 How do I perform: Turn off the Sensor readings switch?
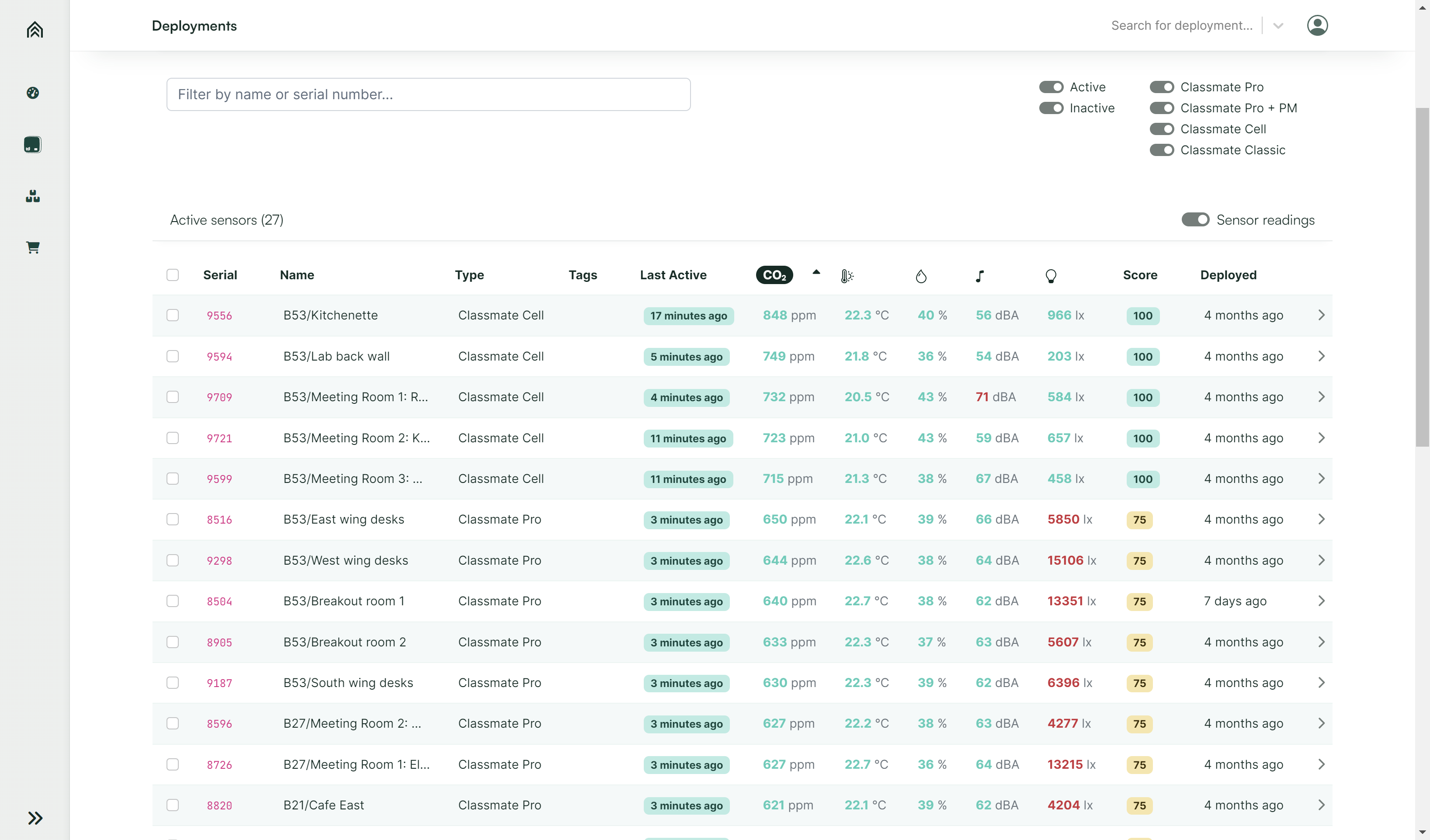pos(1195,220)
